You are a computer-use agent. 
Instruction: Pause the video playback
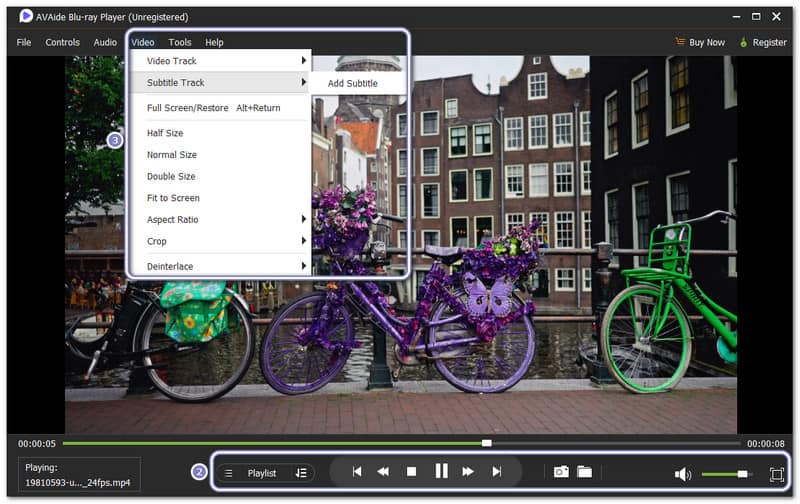click(x=441, y=472)
